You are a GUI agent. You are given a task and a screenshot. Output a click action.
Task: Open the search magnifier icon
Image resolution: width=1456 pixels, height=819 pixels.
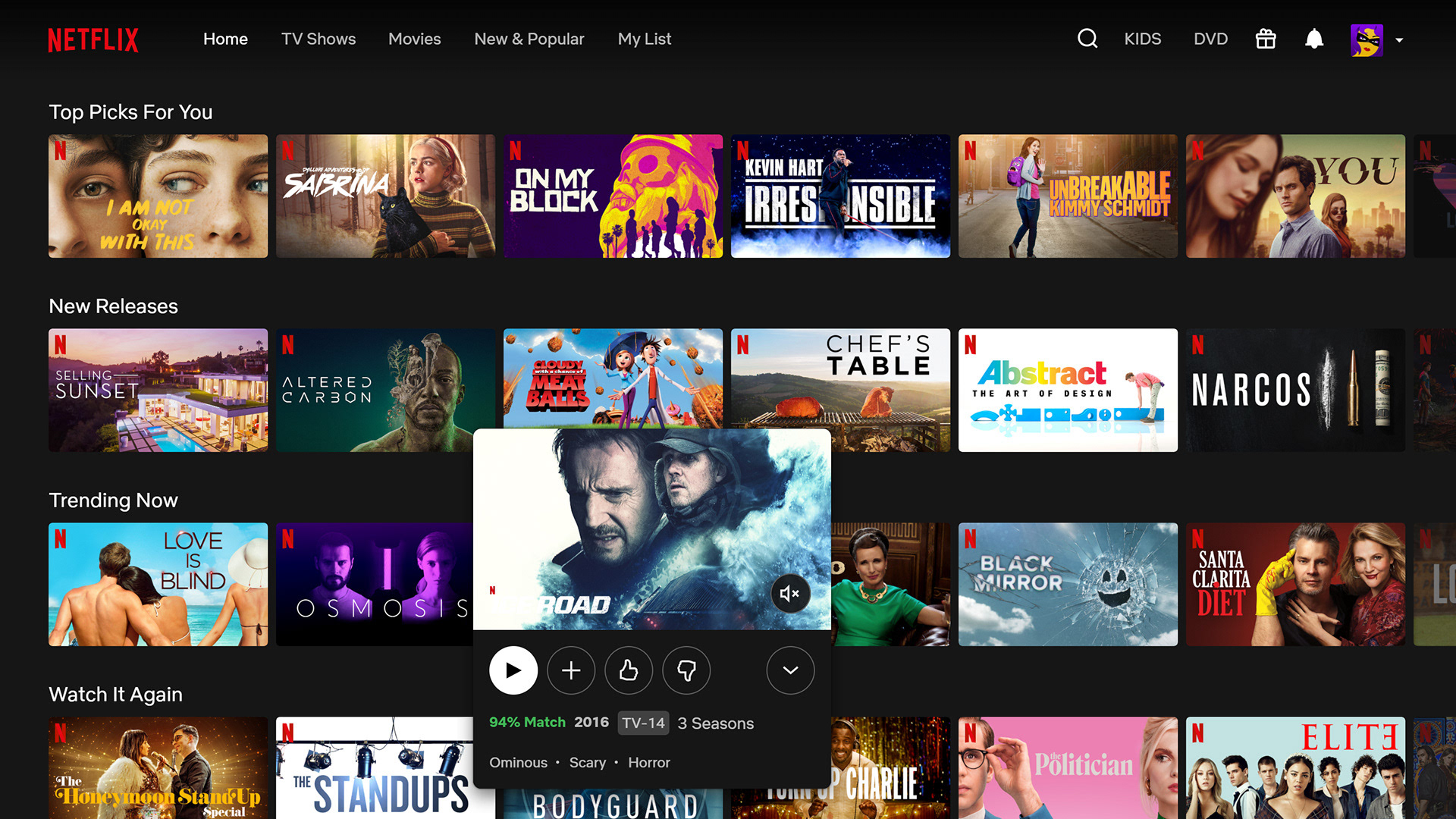(x=1087, y=39)
